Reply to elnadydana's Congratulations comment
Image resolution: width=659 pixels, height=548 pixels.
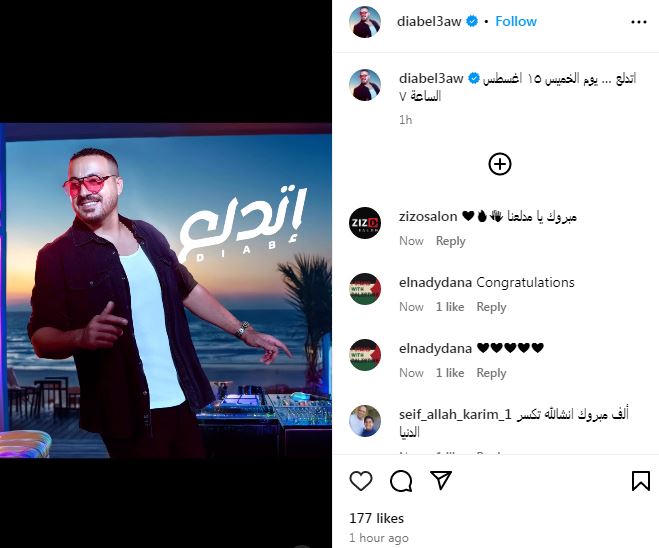pos(491,307)
